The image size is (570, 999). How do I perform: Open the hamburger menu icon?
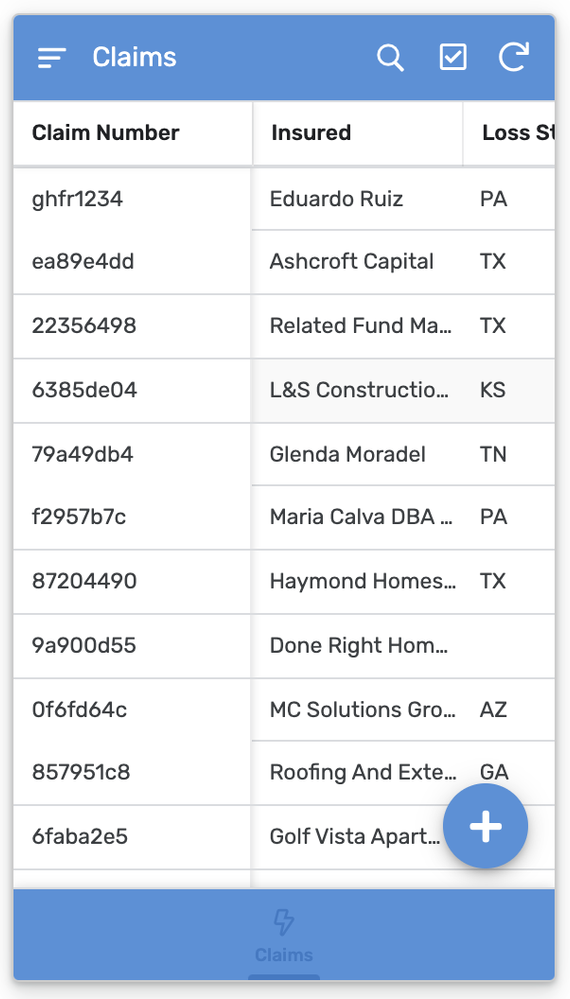click(52, 58)
